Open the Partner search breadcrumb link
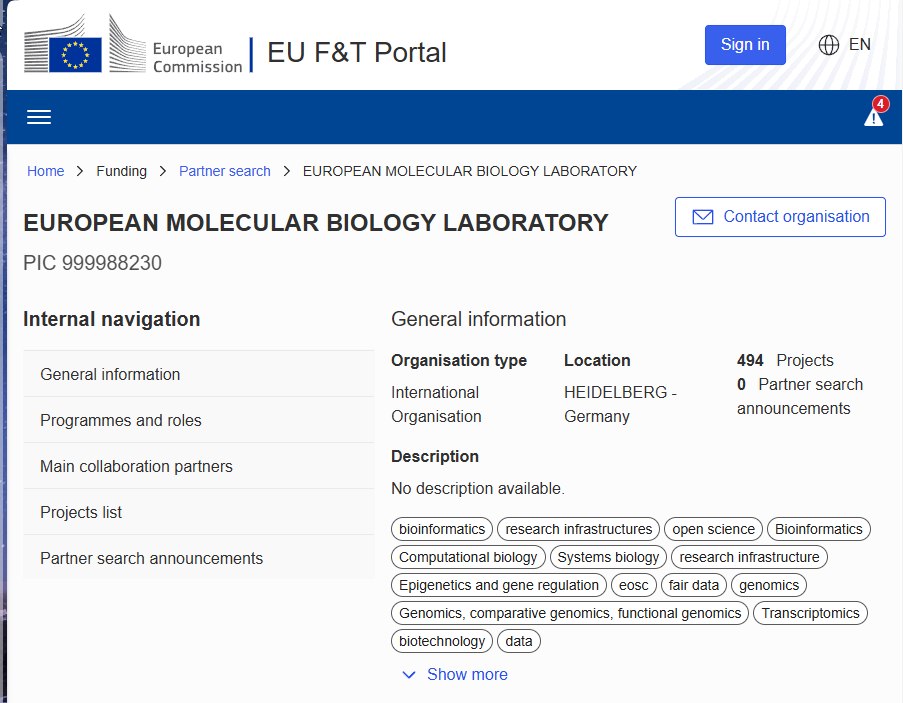 click(x=225, y=171)
